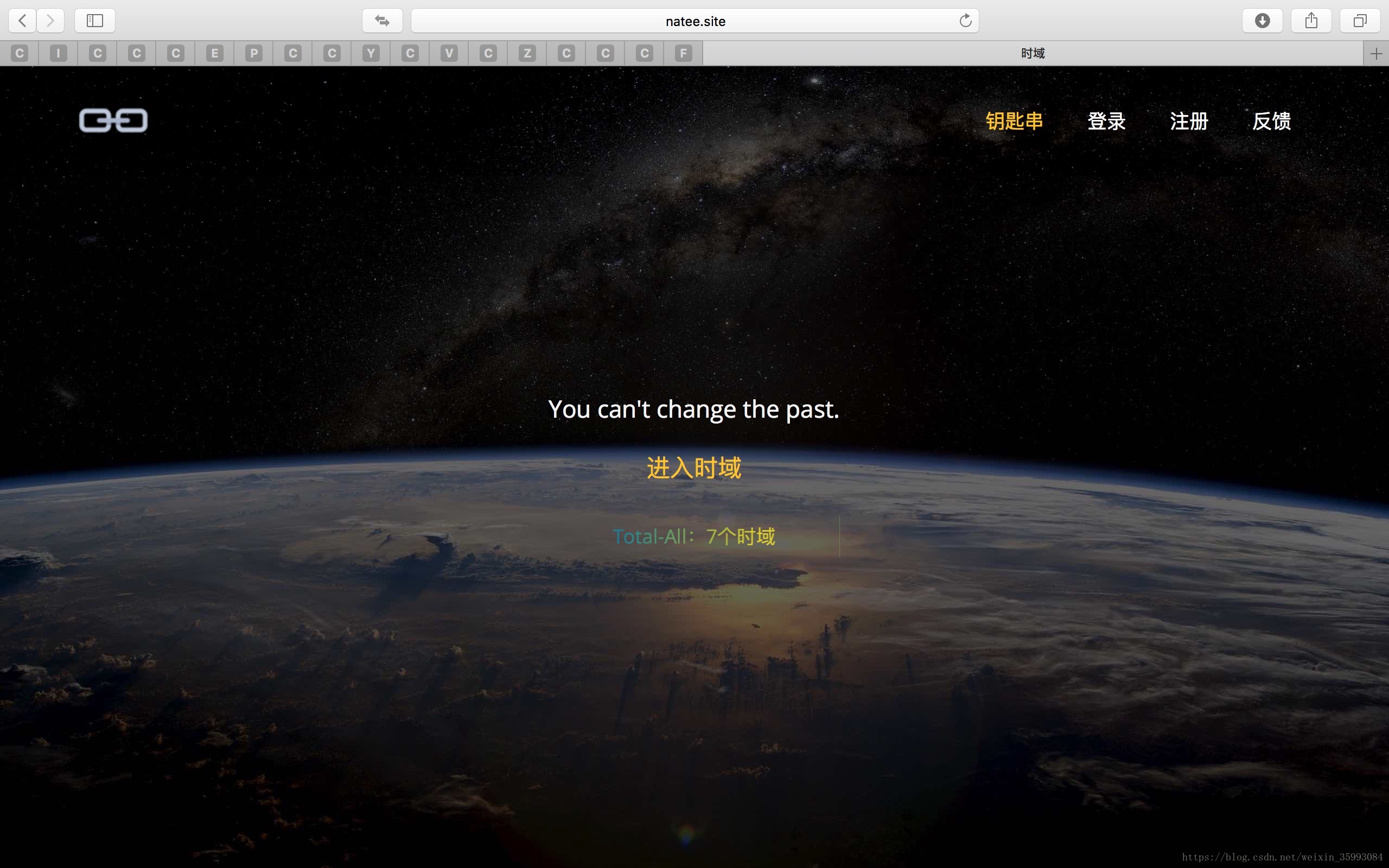
Task: Open the 反馈 feedback link
Action: coord(1272,121)
